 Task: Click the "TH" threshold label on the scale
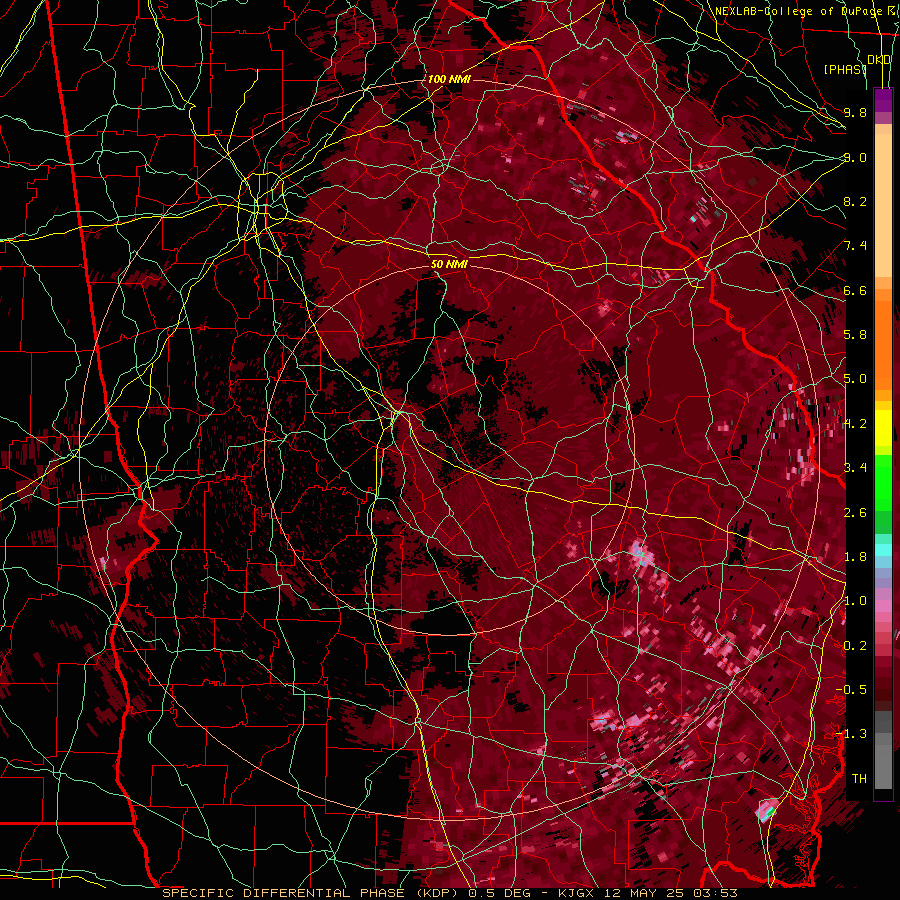(x=859, y=778)
